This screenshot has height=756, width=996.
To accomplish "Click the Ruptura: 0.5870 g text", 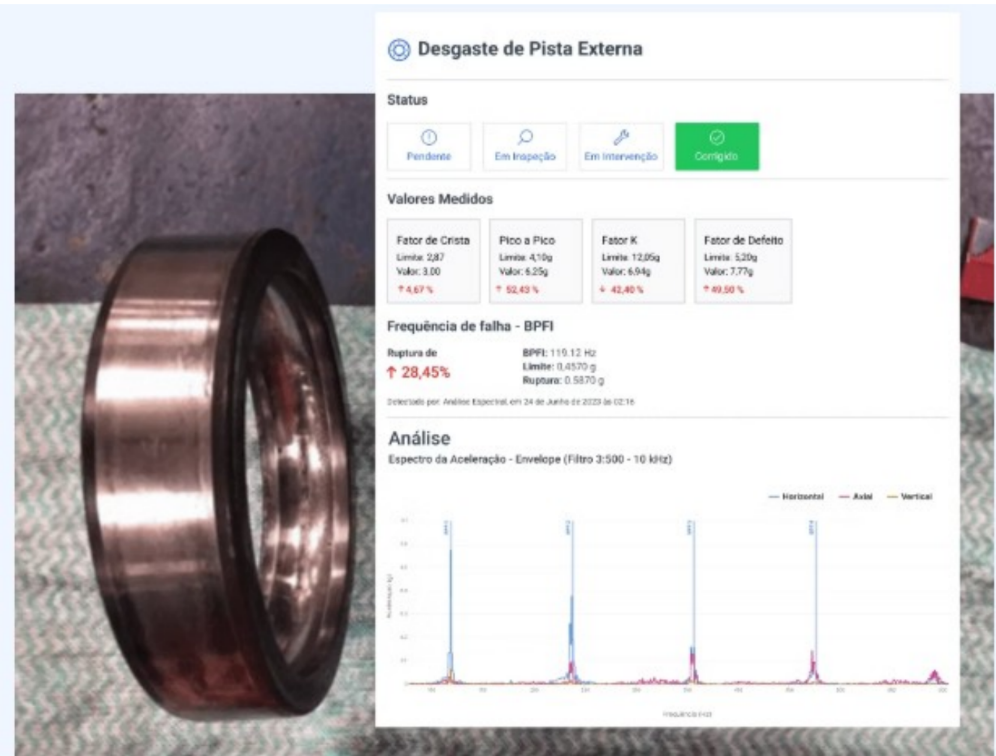I will click(563, 381).
